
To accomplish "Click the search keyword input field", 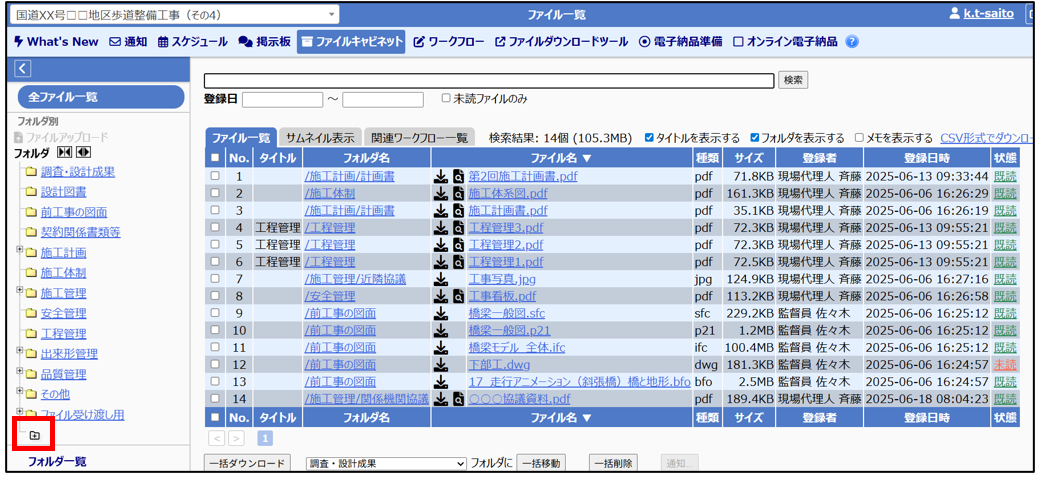I will click(x=489, y=80).
